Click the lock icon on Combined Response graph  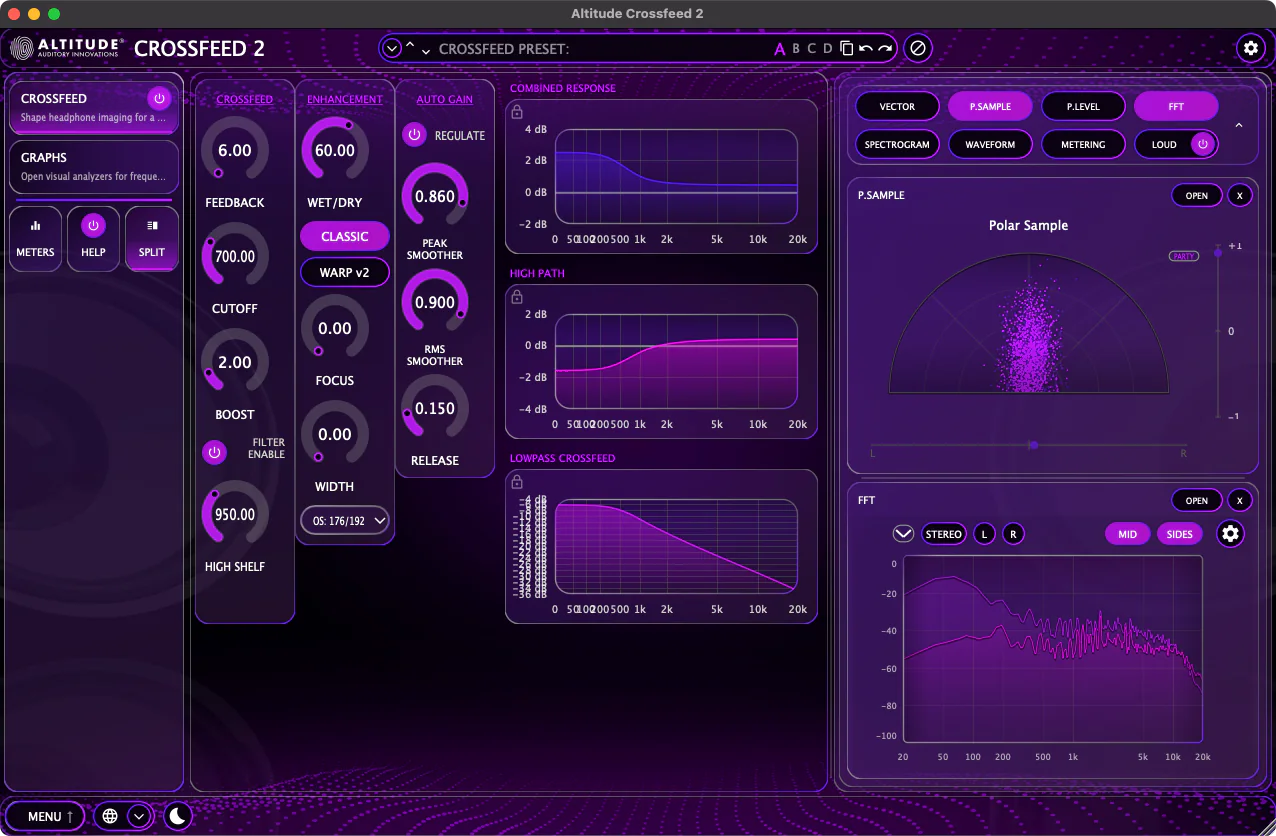click(x=517, y=112)
